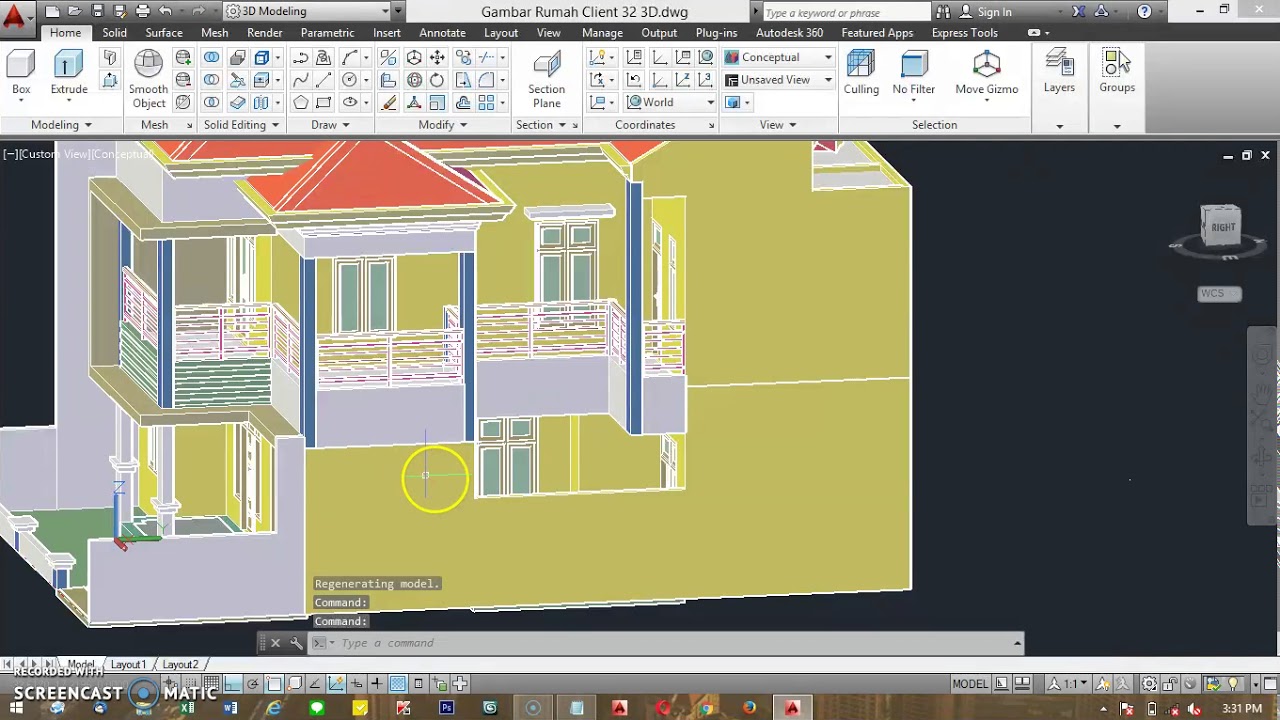
Task: Click the No Filter selection icon
Action: pos(913,73)
